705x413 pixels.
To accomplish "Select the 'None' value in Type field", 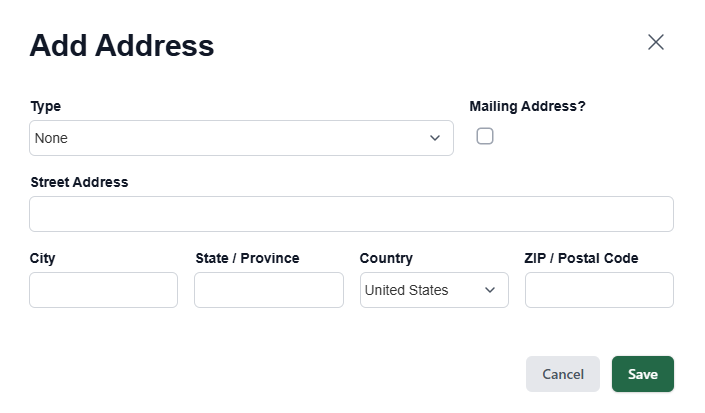I will point(52,138).
